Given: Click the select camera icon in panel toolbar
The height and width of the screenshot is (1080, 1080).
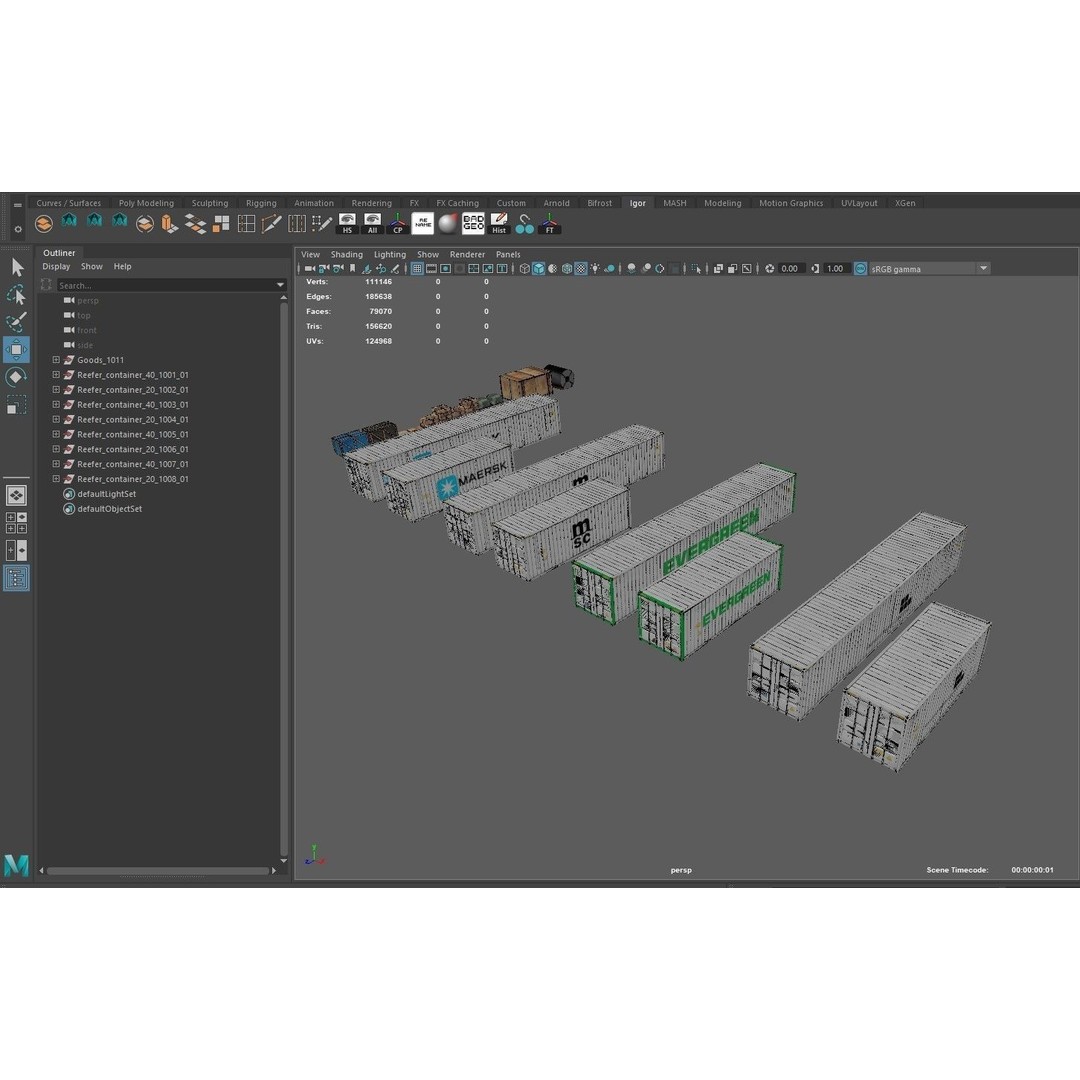Looking at the screenshot, I should tap(309, 269).
